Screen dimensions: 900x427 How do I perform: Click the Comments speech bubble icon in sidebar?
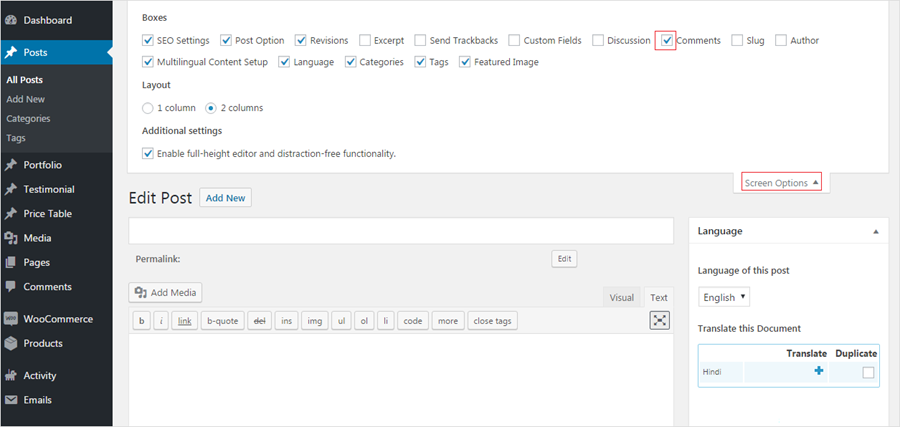click(10, 286)
